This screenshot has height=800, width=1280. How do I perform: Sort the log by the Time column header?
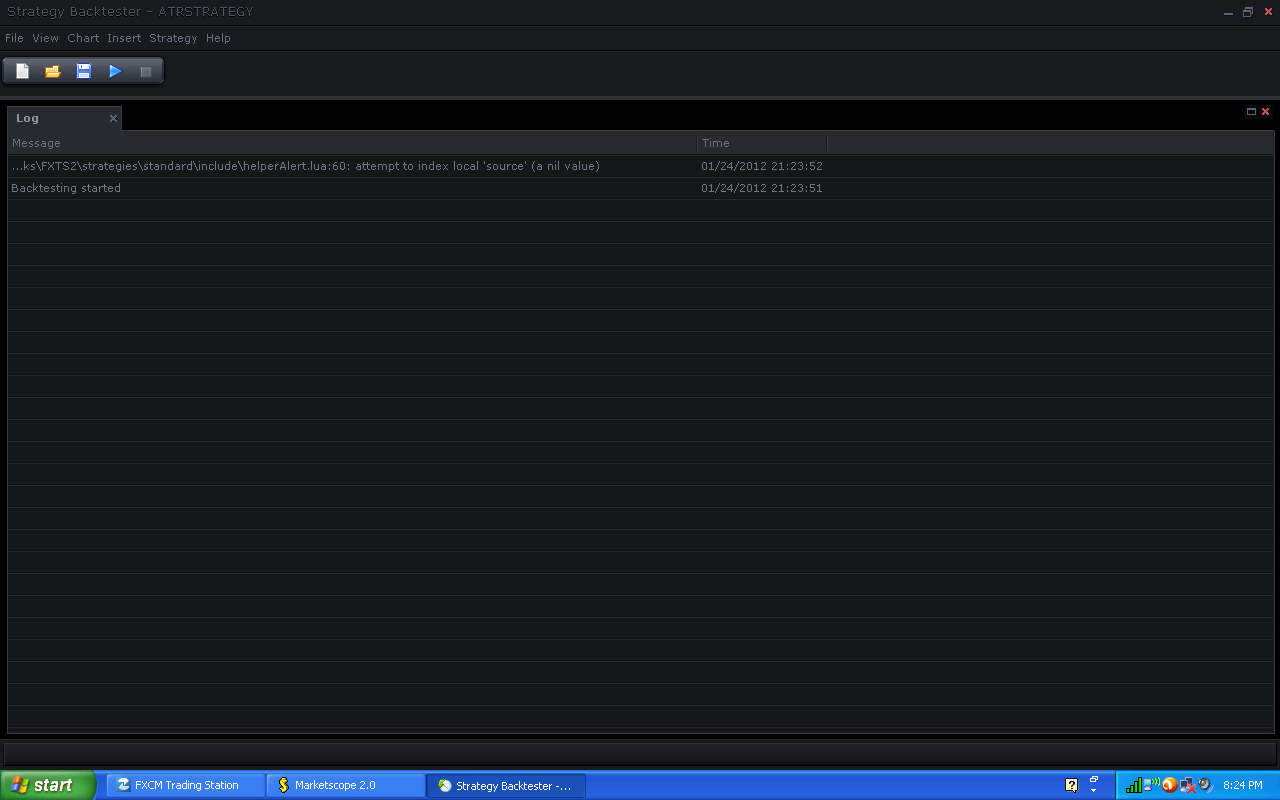[x=763, y=143]
